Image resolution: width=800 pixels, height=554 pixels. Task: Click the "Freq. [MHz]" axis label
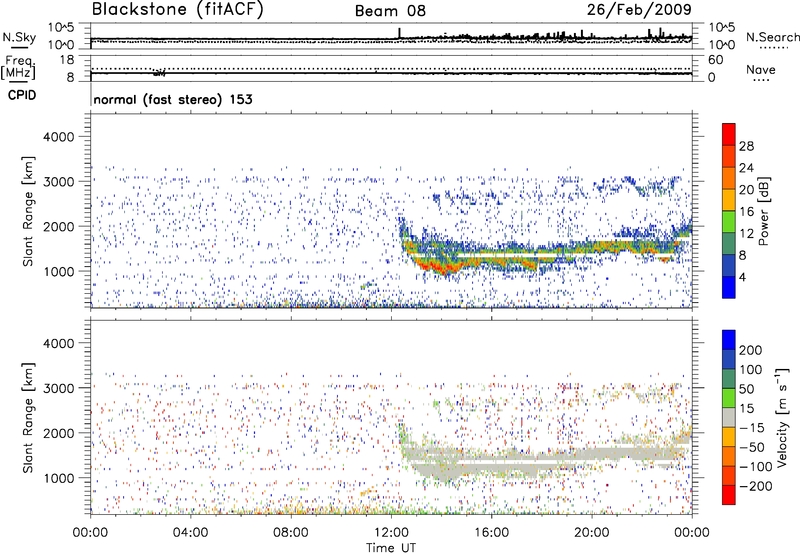tap(18, 68)
